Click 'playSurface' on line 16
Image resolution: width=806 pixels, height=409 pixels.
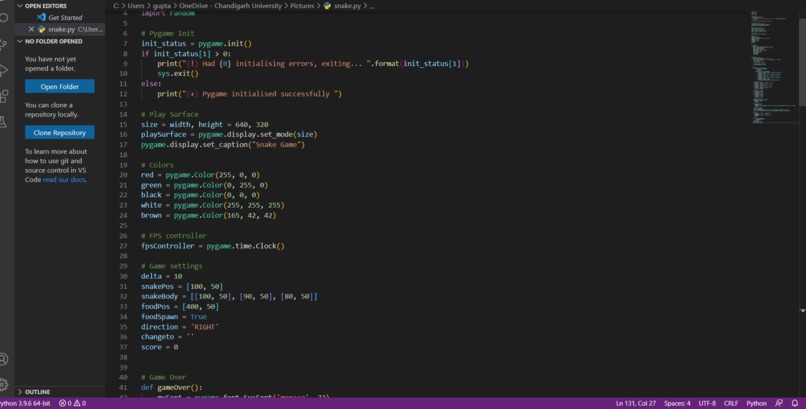coord(163,134)
